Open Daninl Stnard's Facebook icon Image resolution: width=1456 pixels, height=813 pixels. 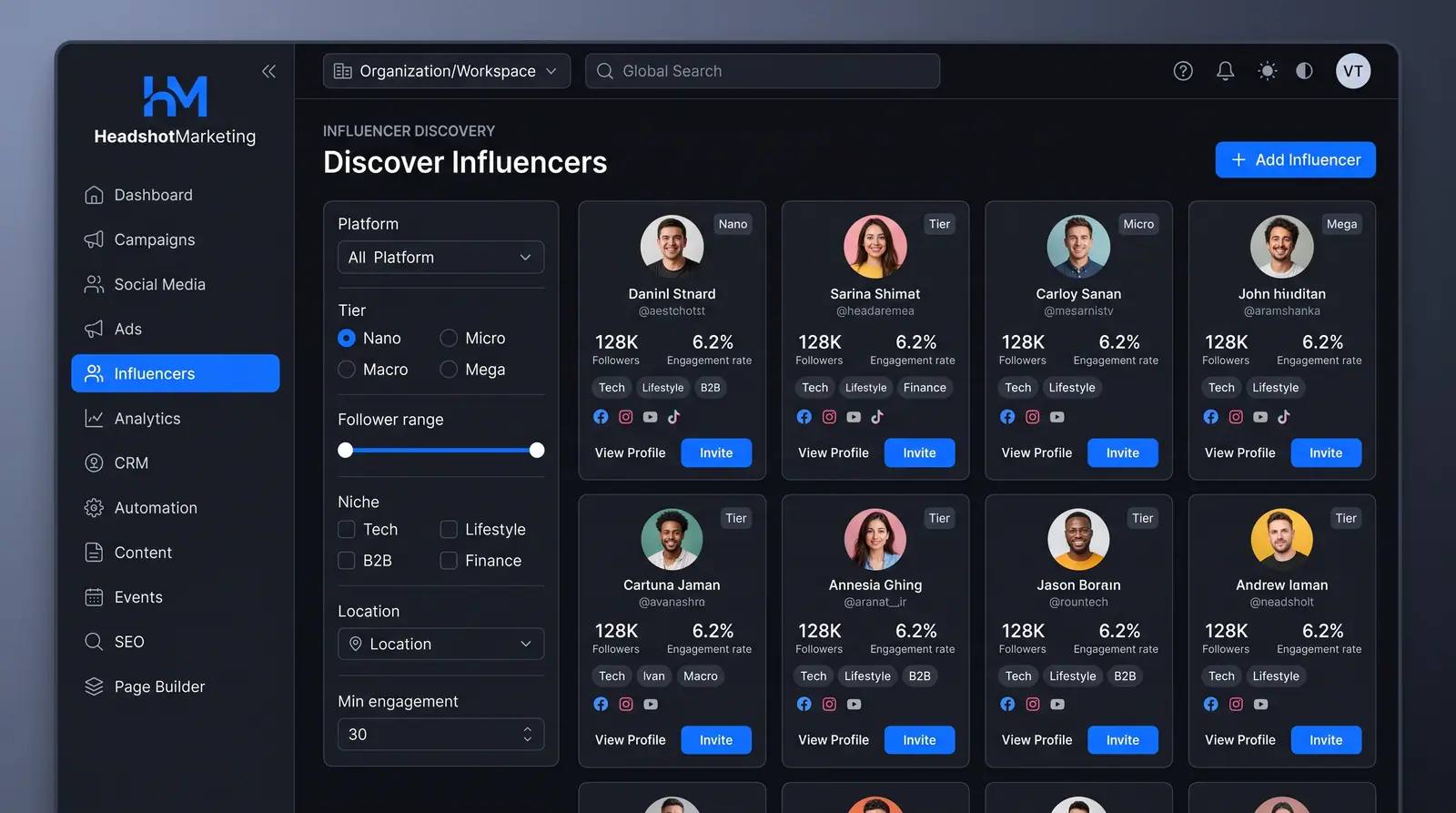pos(601,417)
